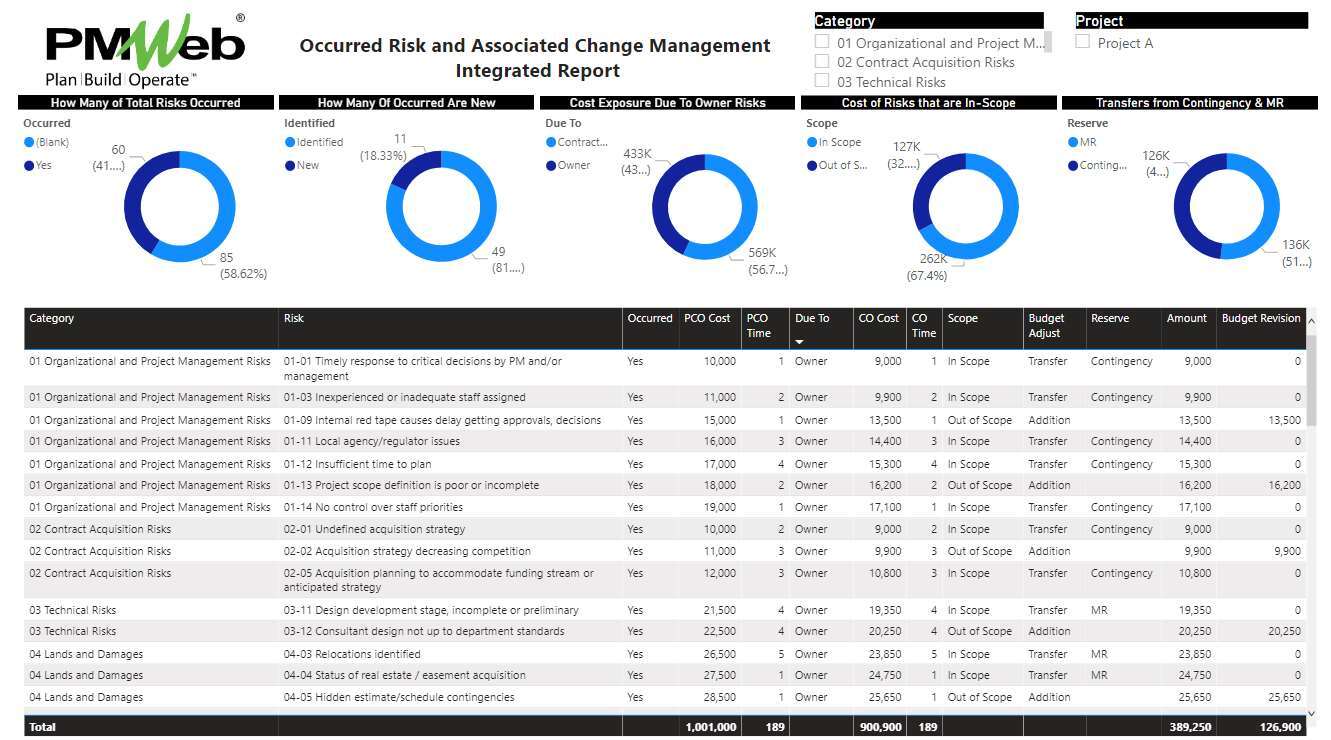Screen dimensions: 1331x740
Task: Select the MR legend dot under Reserve
Action: (x=1073, y=143)
